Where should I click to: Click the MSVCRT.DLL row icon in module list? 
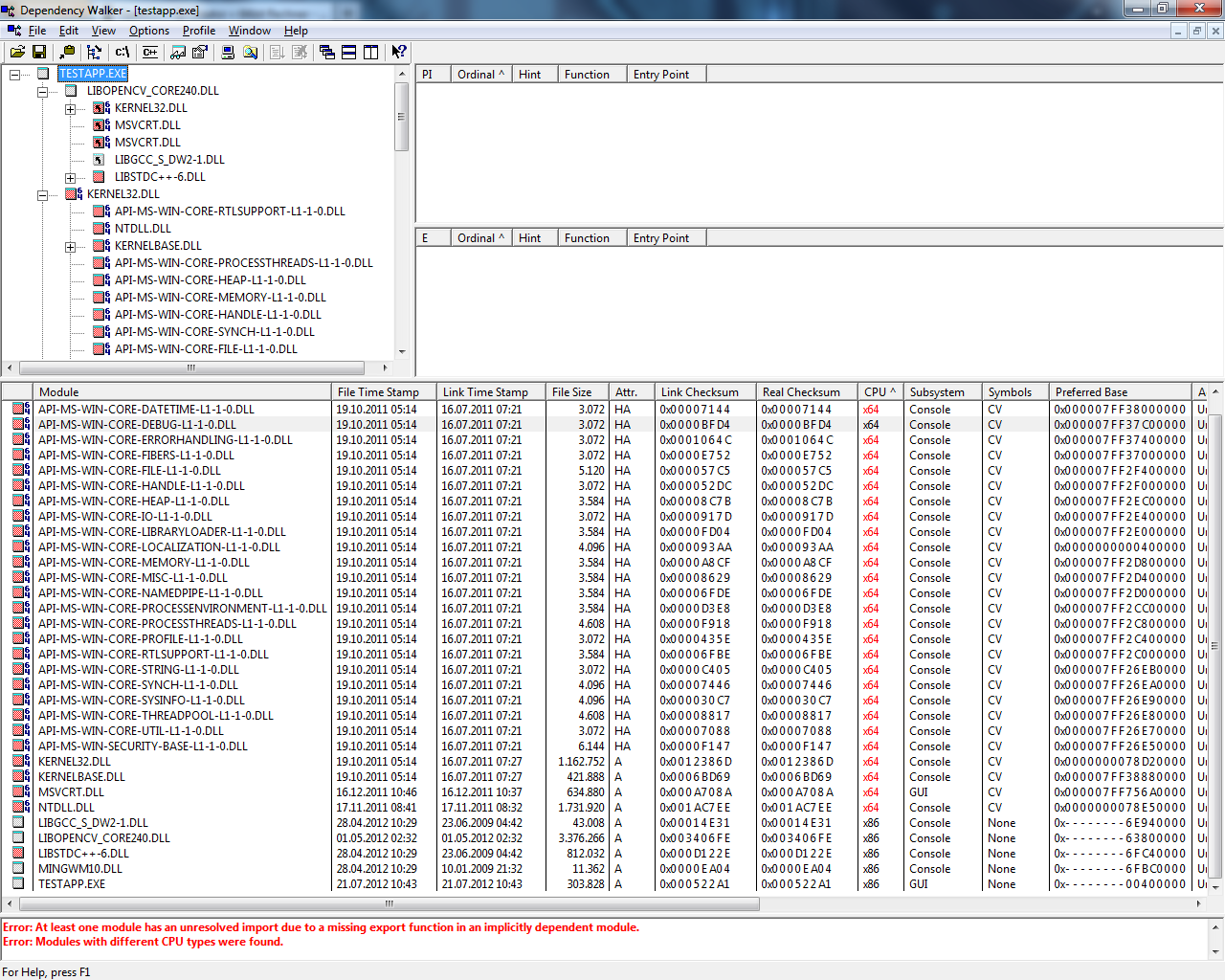click(x=20, y=791)
